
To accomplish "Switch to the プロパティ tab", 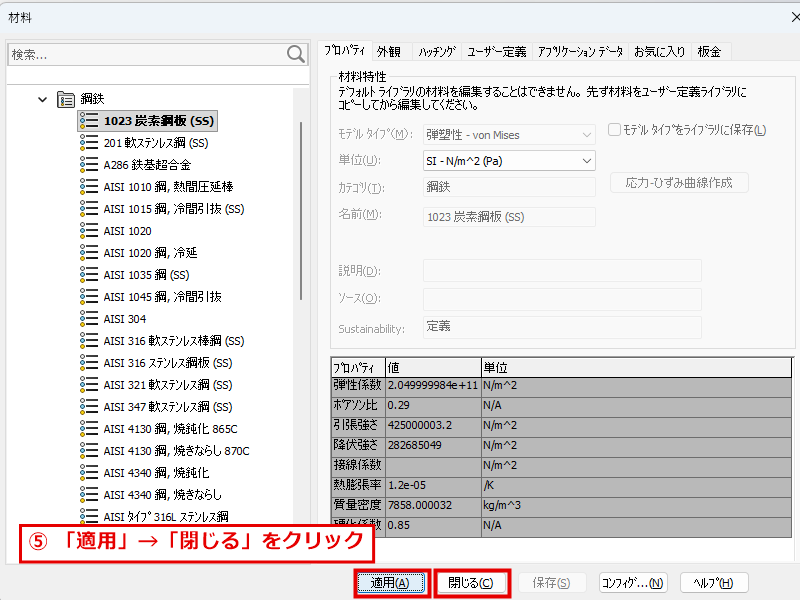I will [345, 51].
